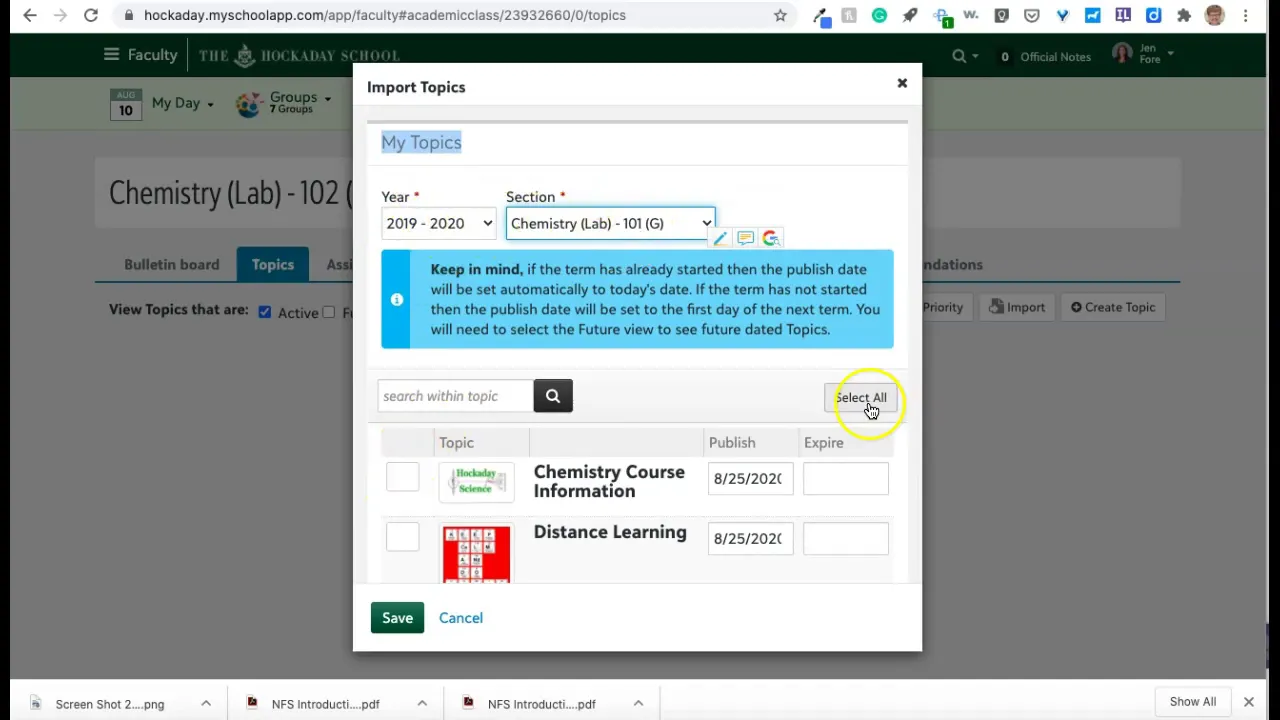Expand the Groups dropdown

pyautogui.click(x=299, y=102)
